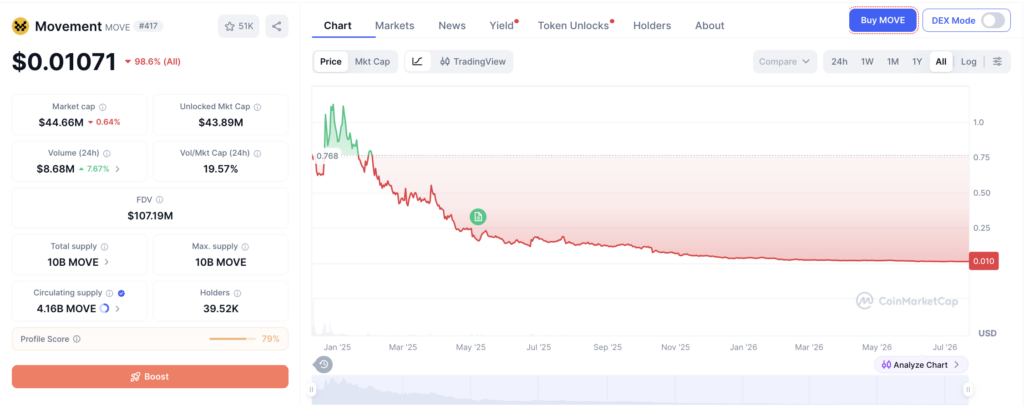Click the history clock icon below chart
Screen dimensions: 1024x406
323,364
